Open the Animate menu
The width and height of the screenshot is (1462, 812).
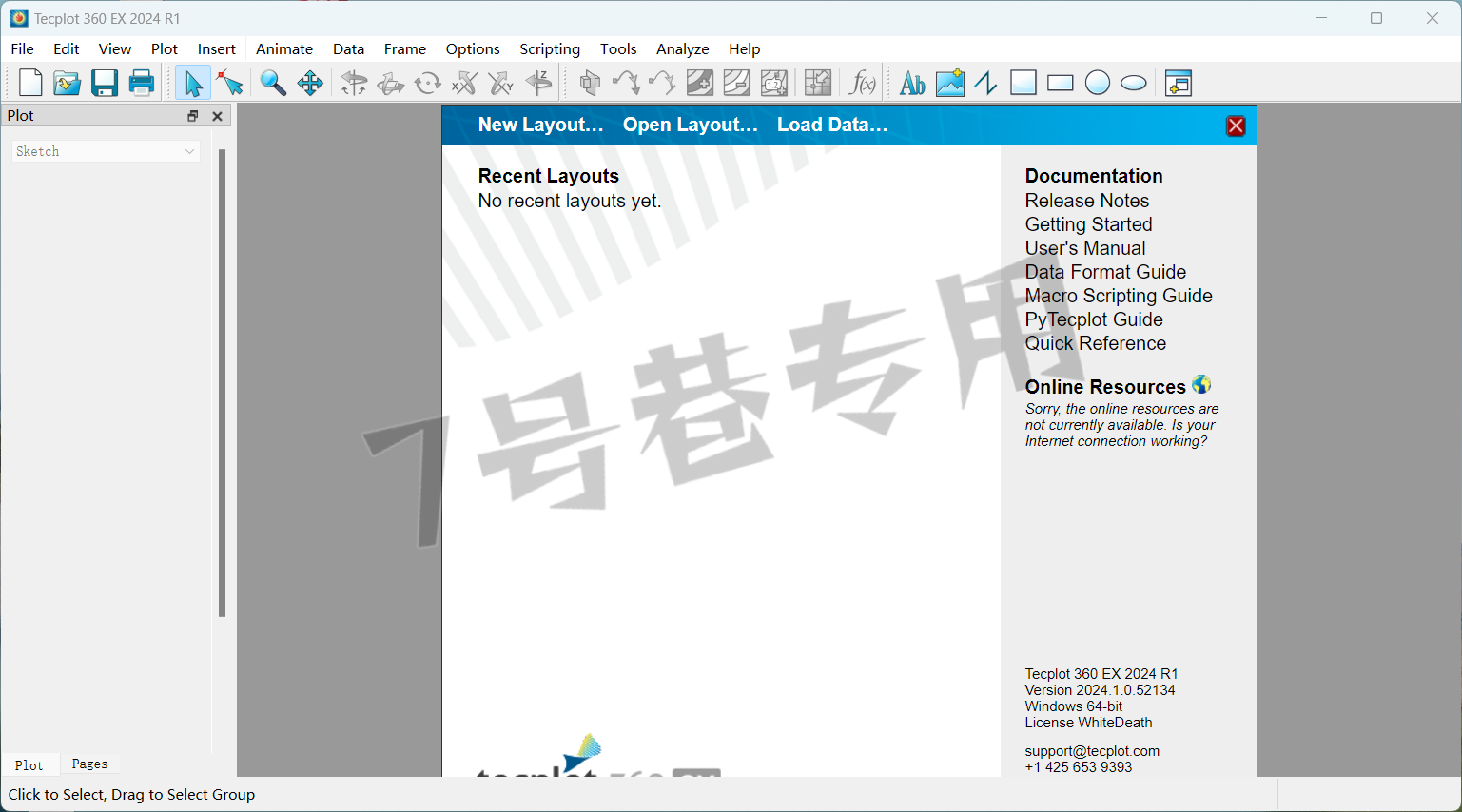(284, 49)
